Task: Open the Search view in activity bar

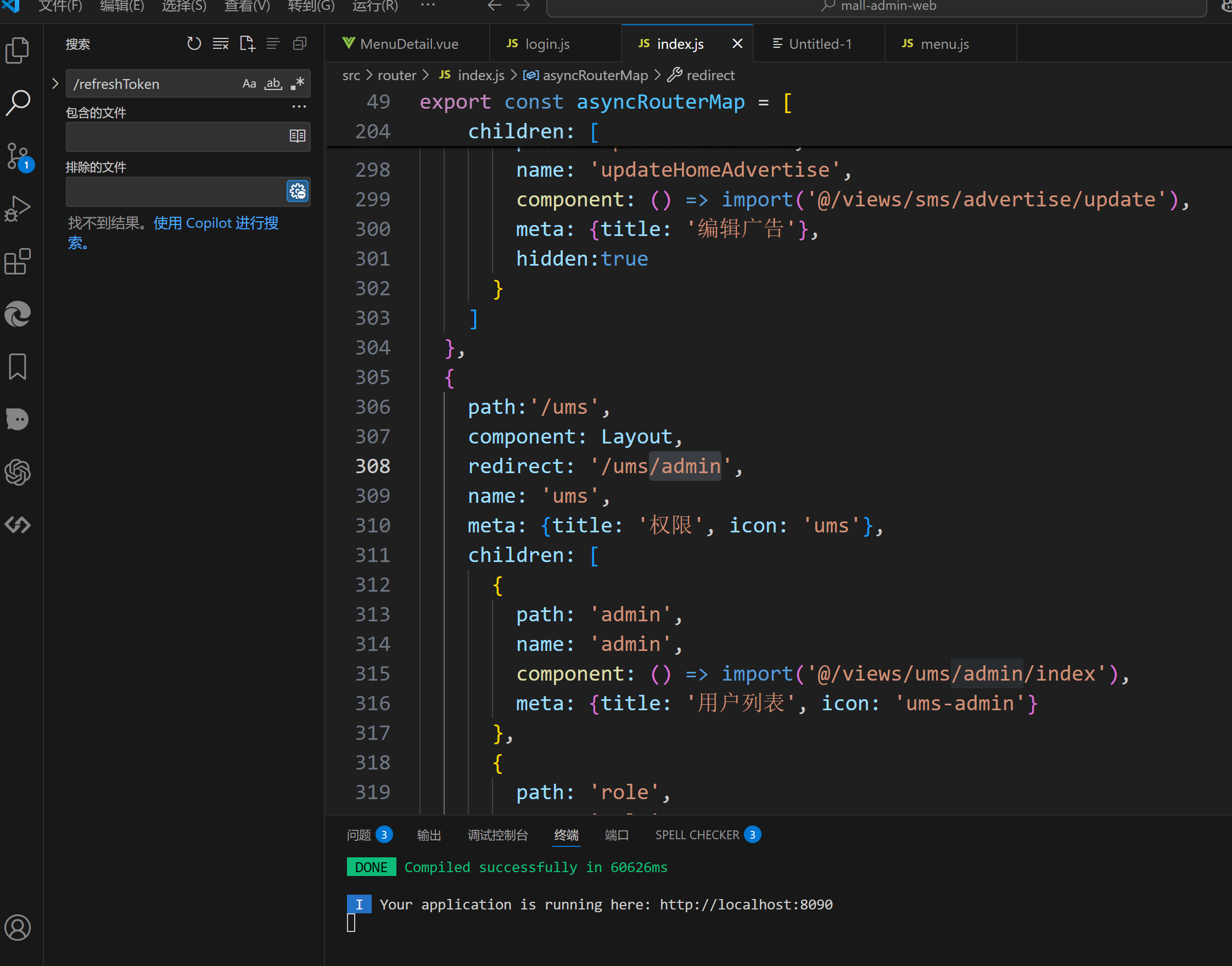Action: coord(18,103)
